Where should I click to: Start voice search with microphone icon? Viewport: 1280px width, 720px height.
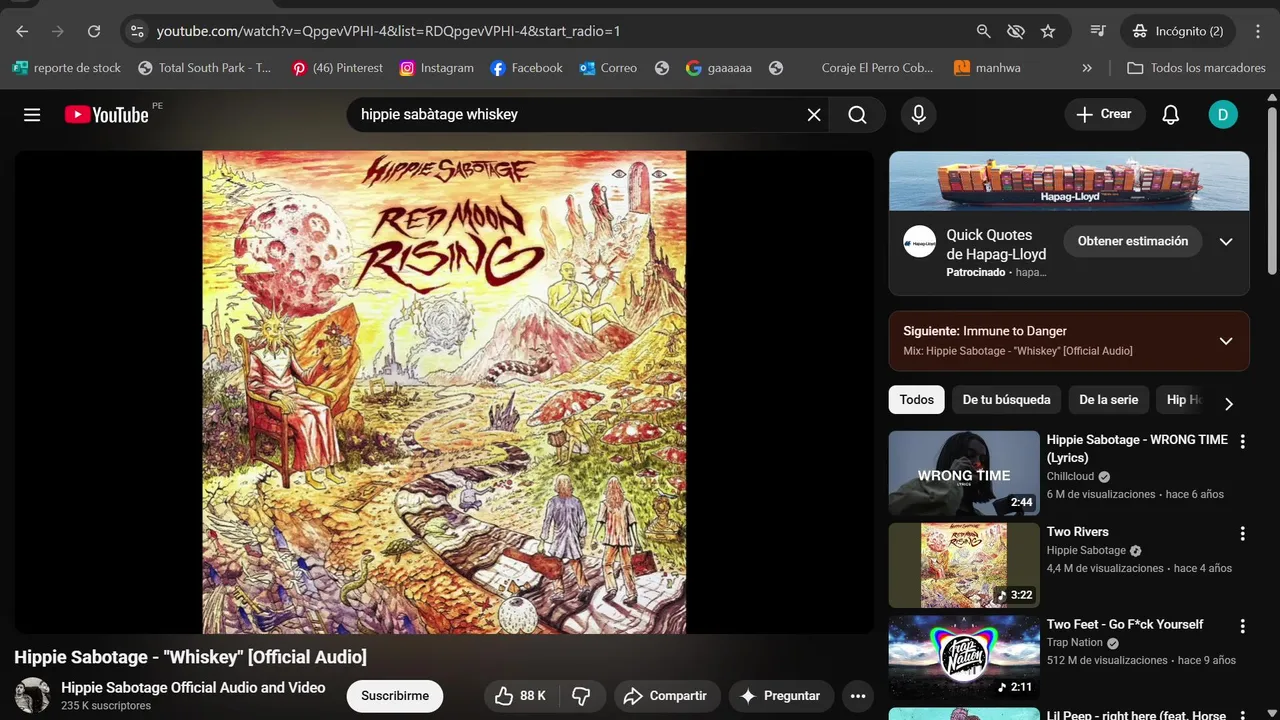tap(918, 115)
